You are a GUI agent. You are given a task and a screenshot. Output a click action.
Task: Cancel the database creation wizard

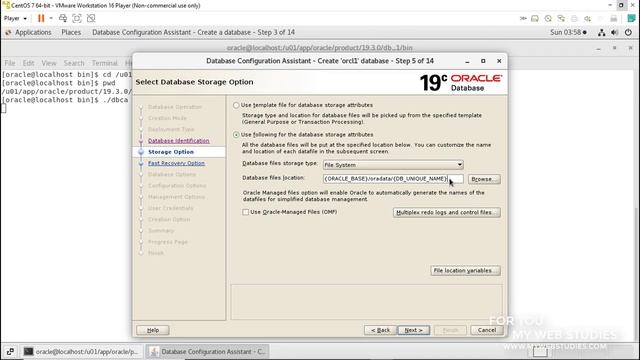tap(487, 330)
